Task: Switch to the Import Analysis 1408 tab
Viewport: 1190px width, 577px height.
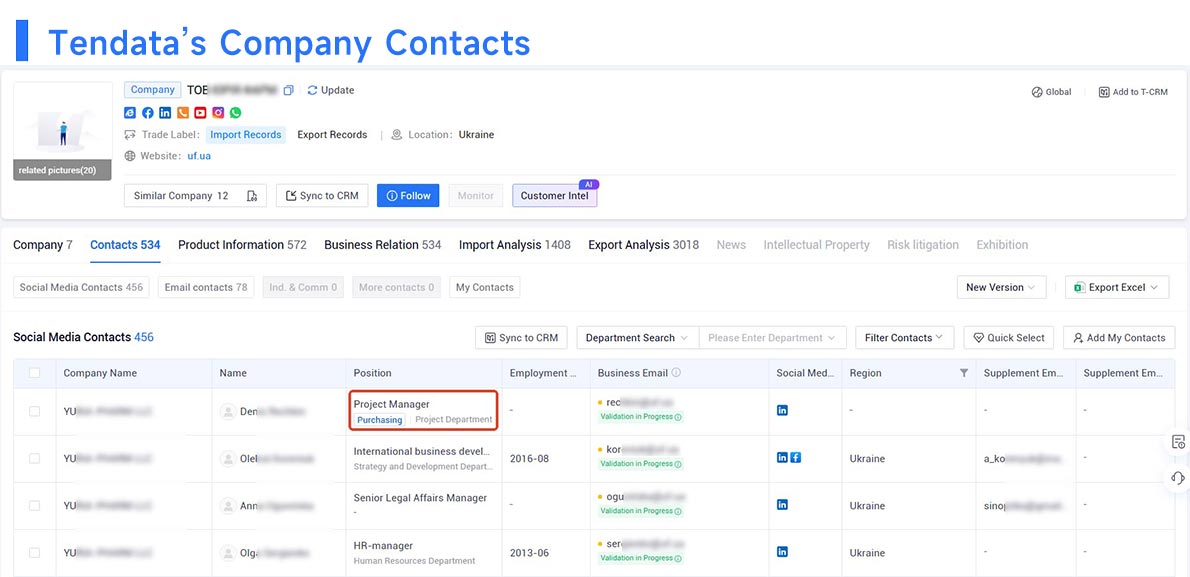Action: pos(515,244)
